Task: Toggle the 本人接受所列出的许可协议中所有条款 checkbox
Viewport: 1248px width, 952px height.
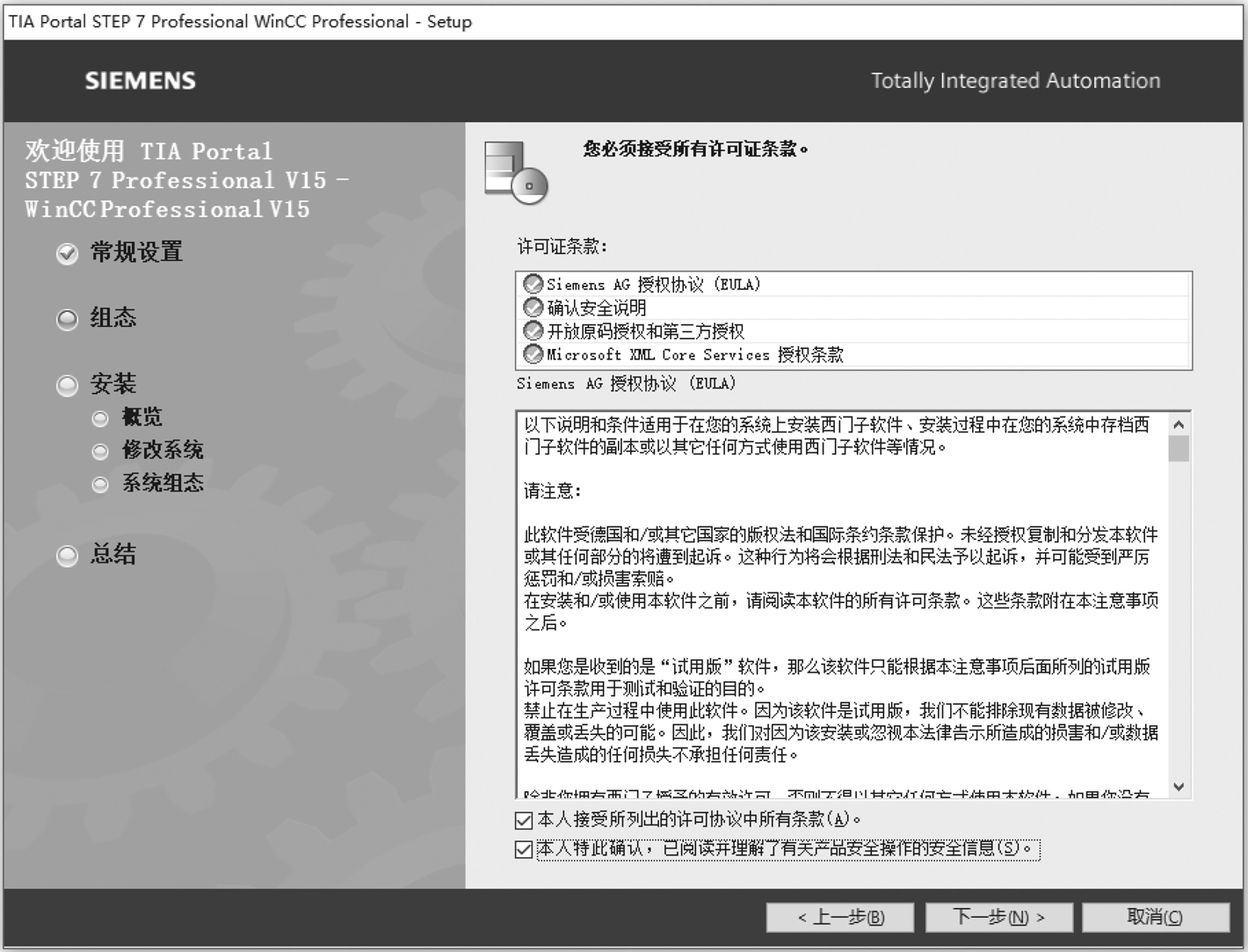Action: (524, 820)
